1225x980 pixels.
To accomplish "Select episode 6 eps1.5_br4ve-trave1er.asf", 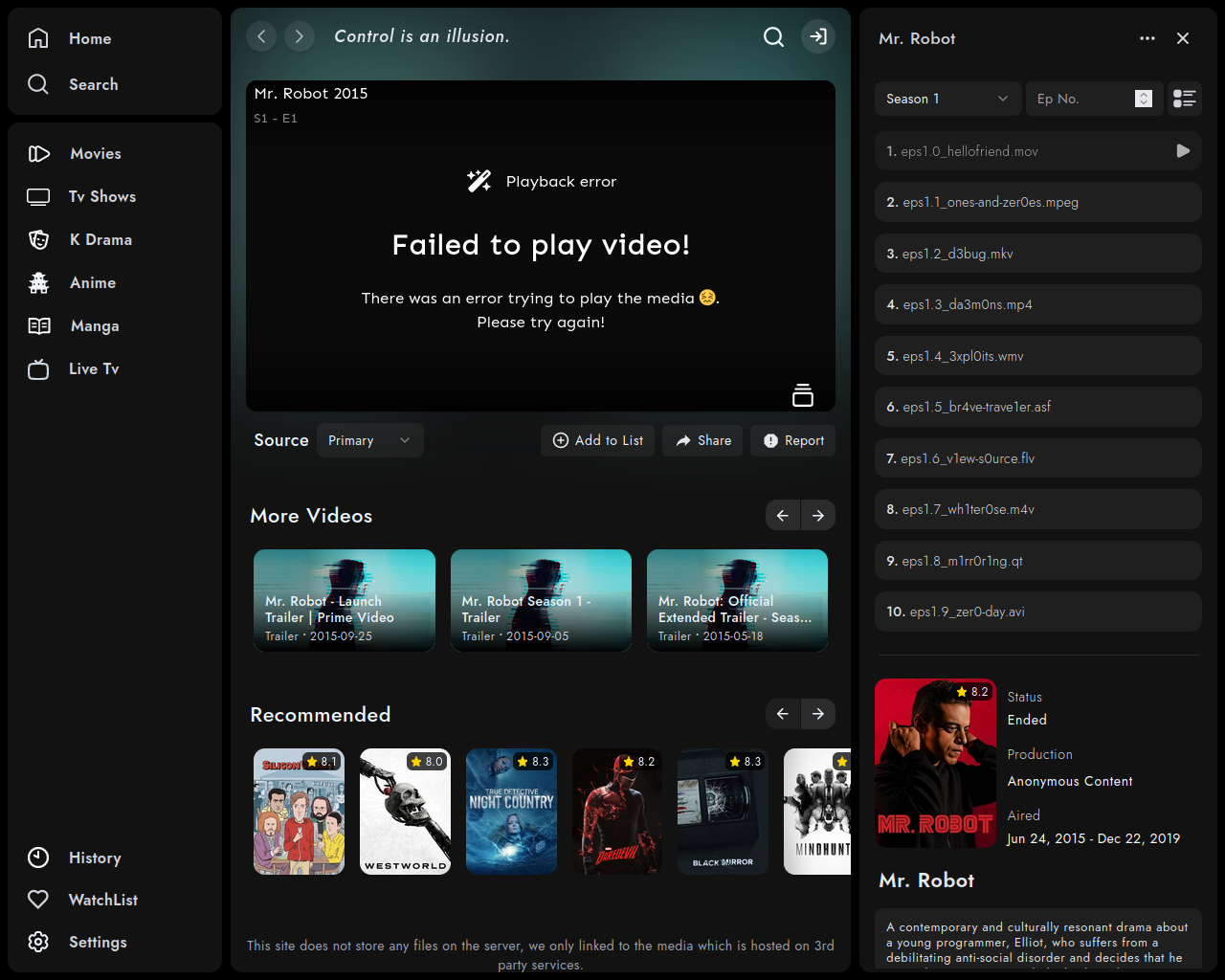I will click(1038, 407).
